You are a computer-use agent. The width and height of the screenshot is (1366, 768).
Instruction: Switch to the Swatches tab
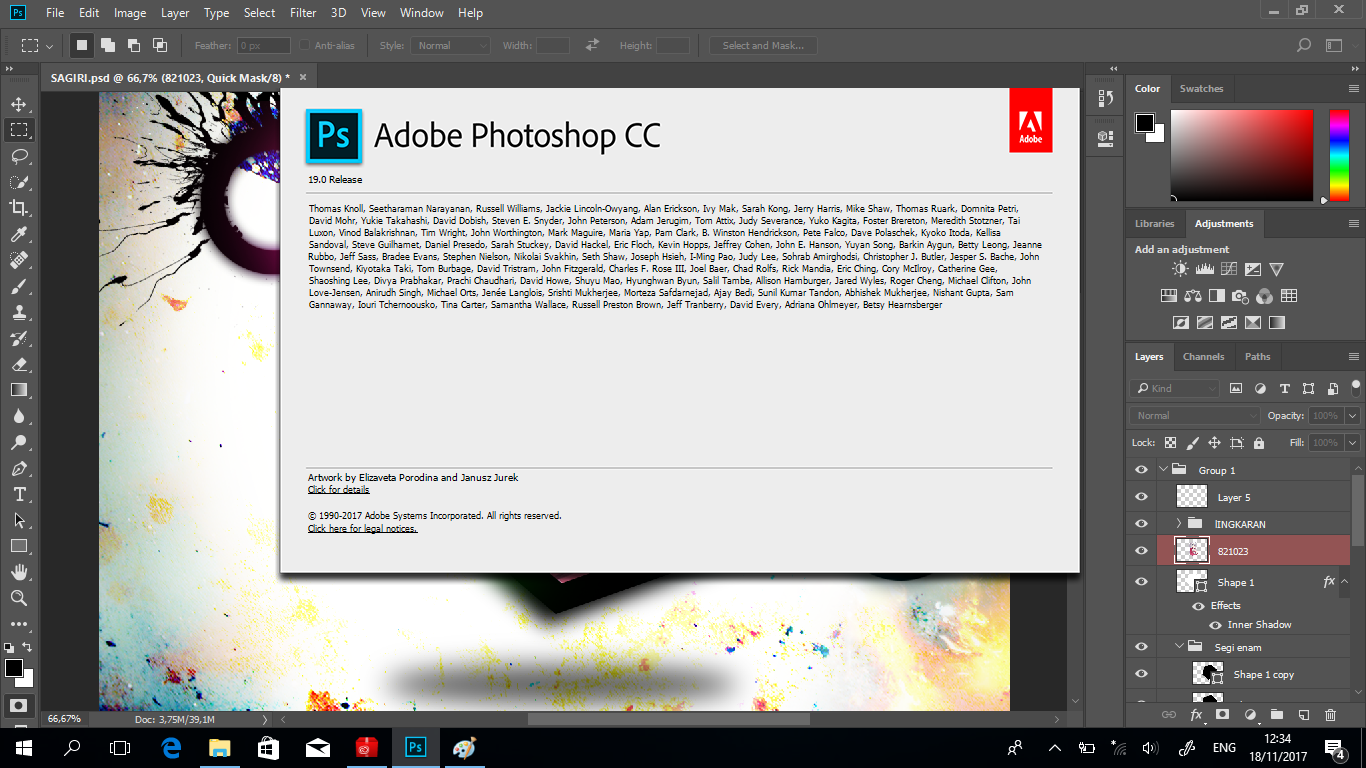1201,89
